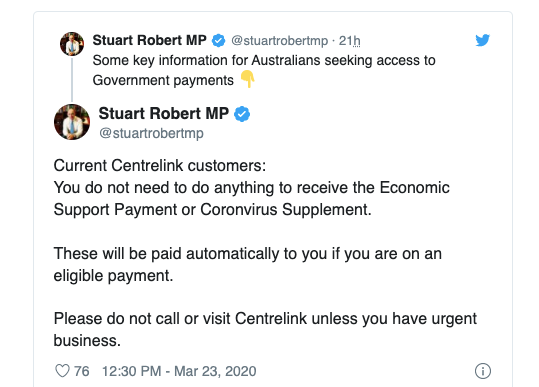Open the 12:30 PM - Mar 23, 2020 timestamp
The height and width of the screenshot is (387, 539).
point(179,371)
